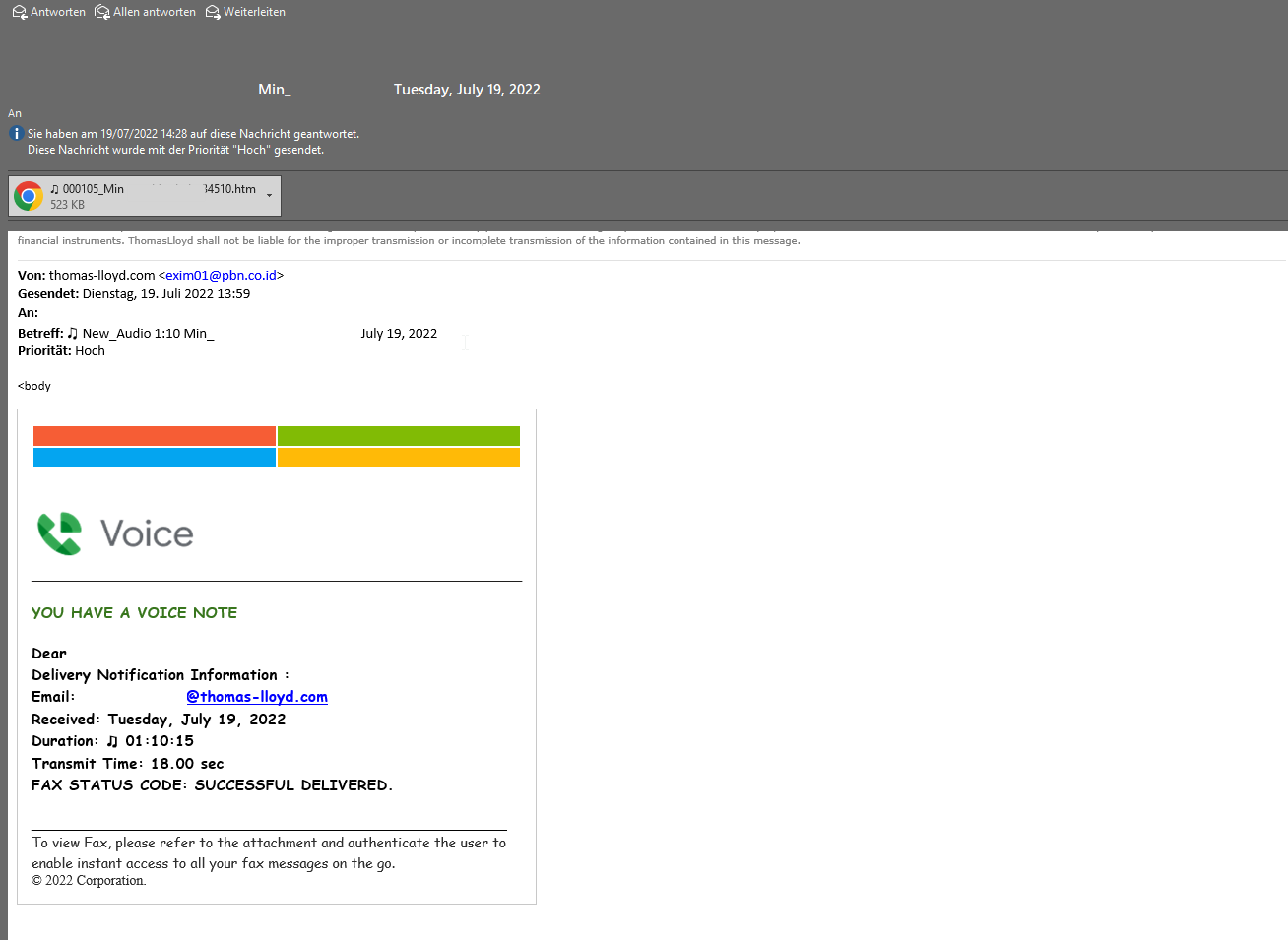Viewport: 1288px width, 940px height.
Task: Click Weiterleiten to forward the message
Action: click(246, 12)
